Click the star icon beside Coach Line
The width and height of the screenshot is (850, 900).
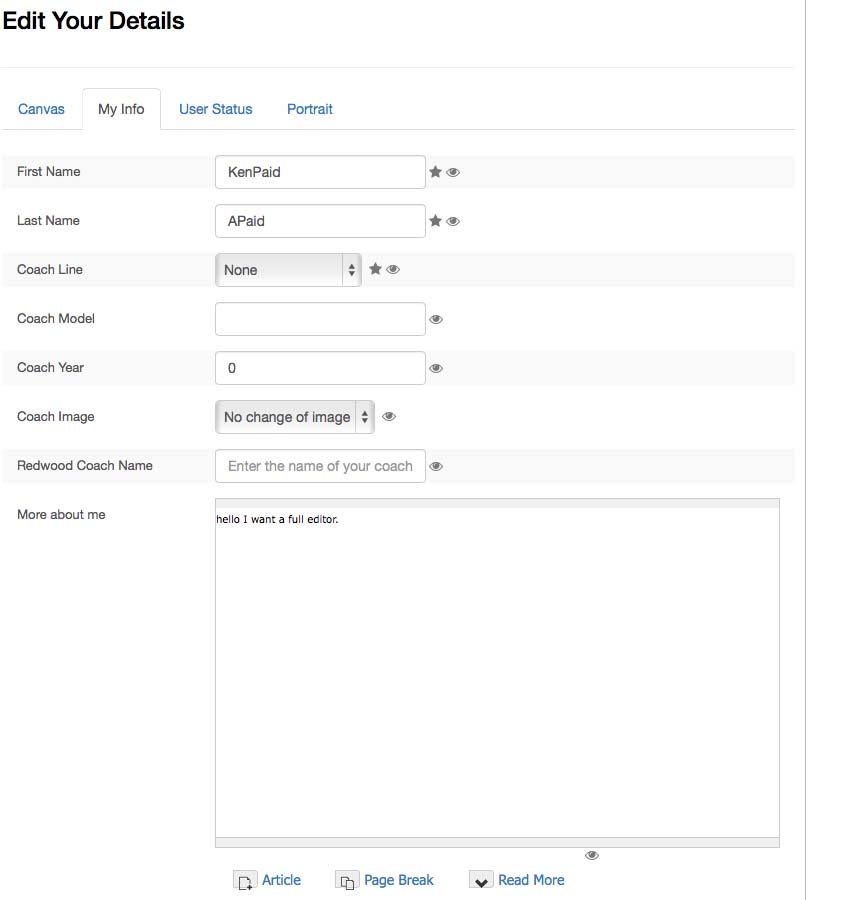(375, 269)
